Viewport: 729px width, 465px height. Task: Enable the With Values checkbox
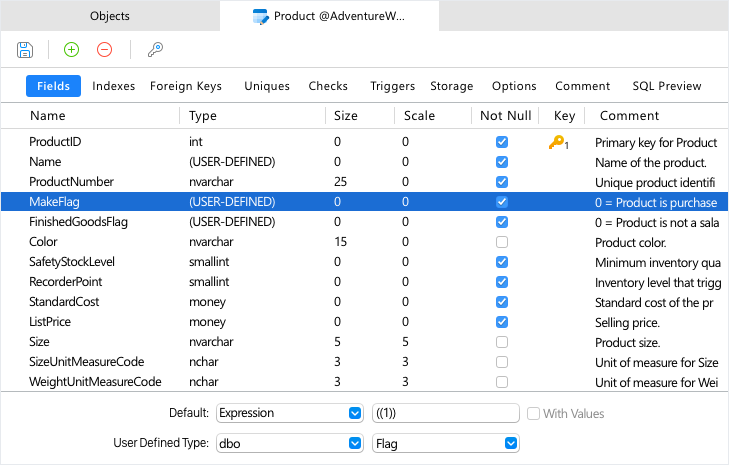[534, 413]
